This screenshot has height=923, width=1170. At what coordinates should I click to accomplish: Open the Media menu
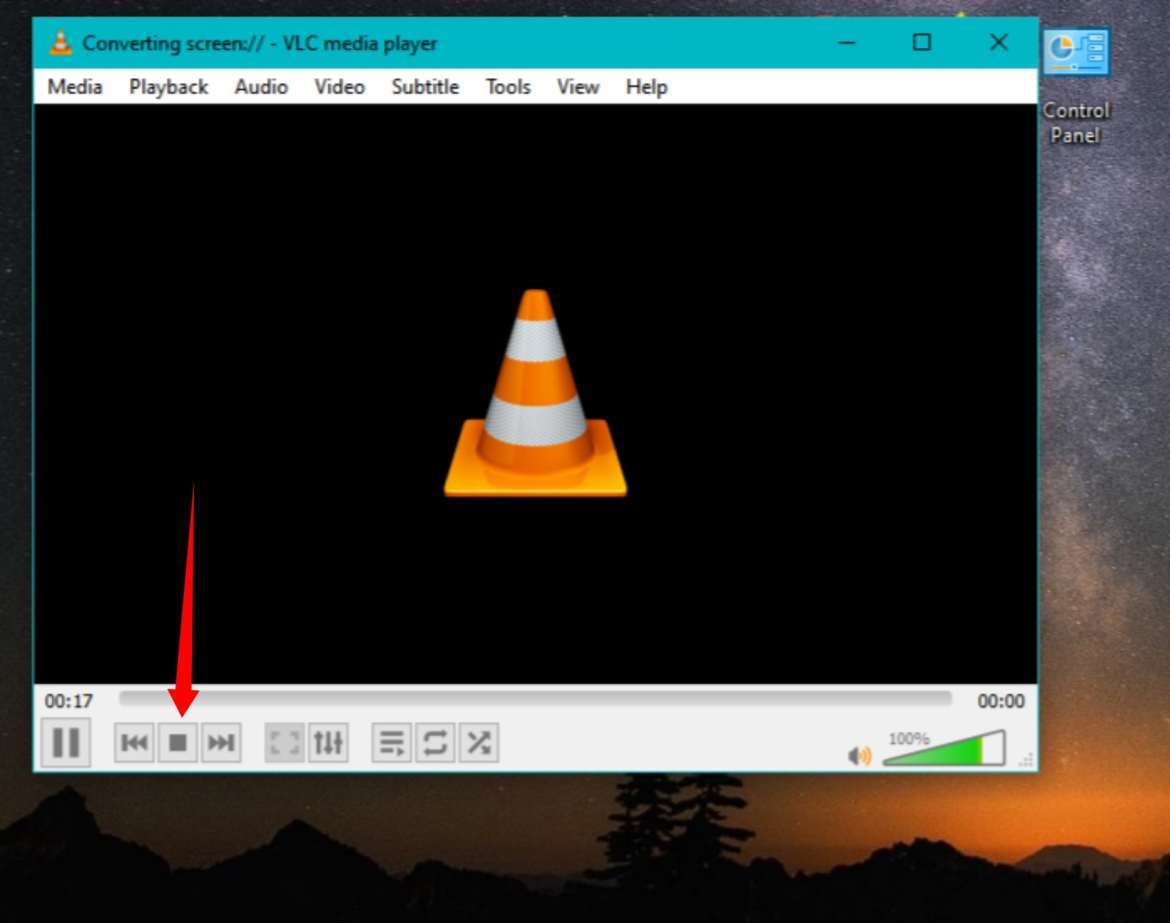pos(75,87)
